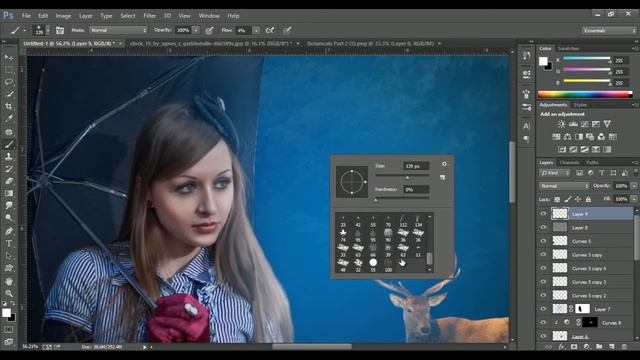
Task: Select the Pen tool
Action: coord(9,231)
